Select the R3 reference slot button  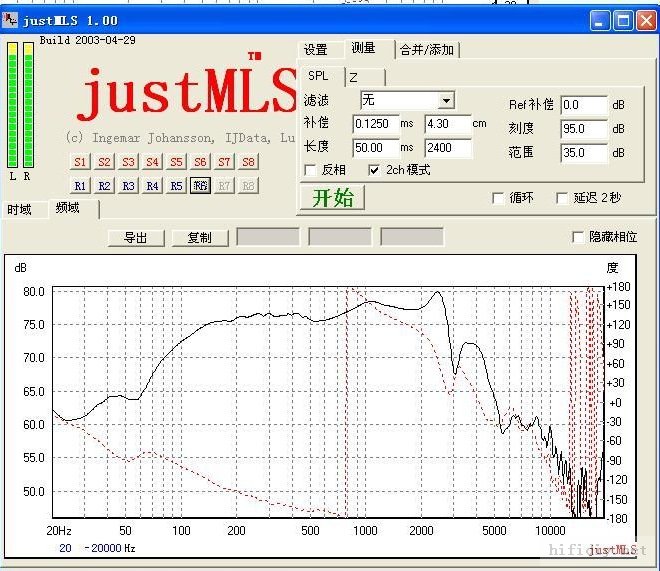tap(128, 185)
